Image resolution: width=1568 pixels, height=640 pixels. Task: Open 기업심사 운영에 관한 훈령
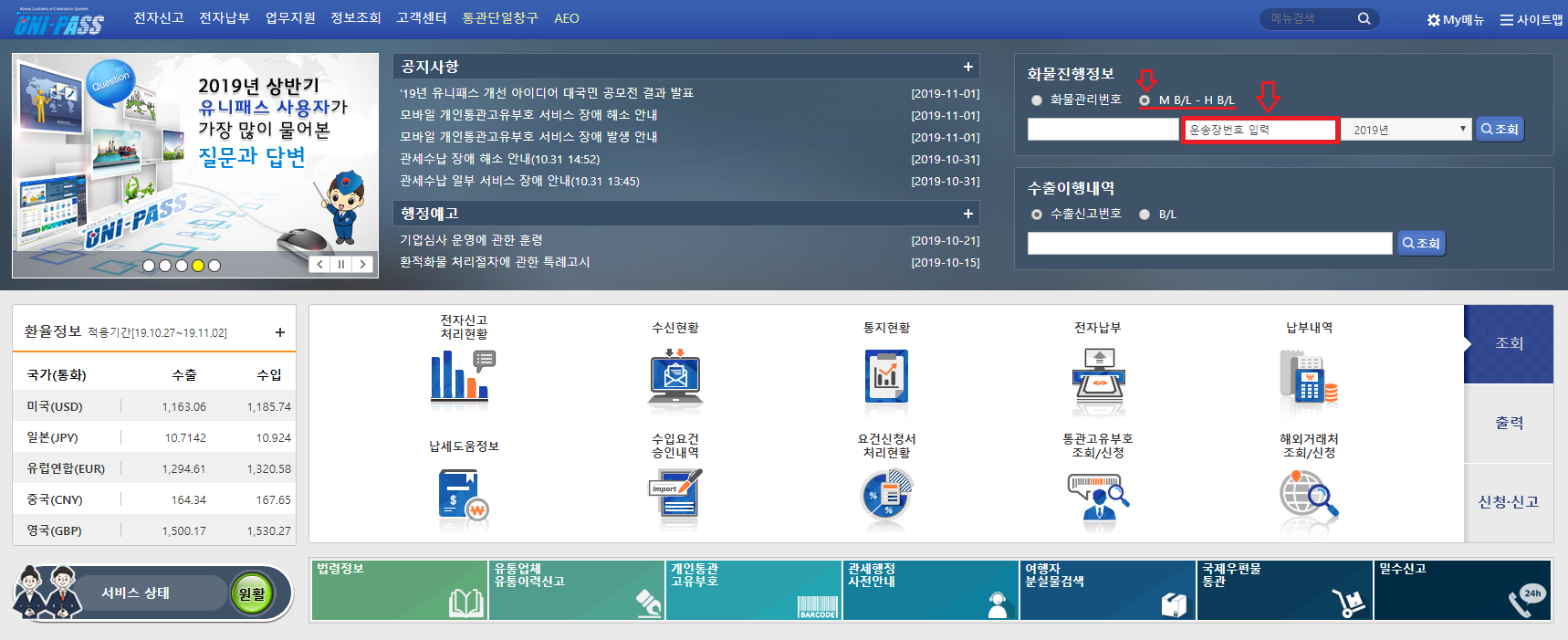(x=471, y=240)
